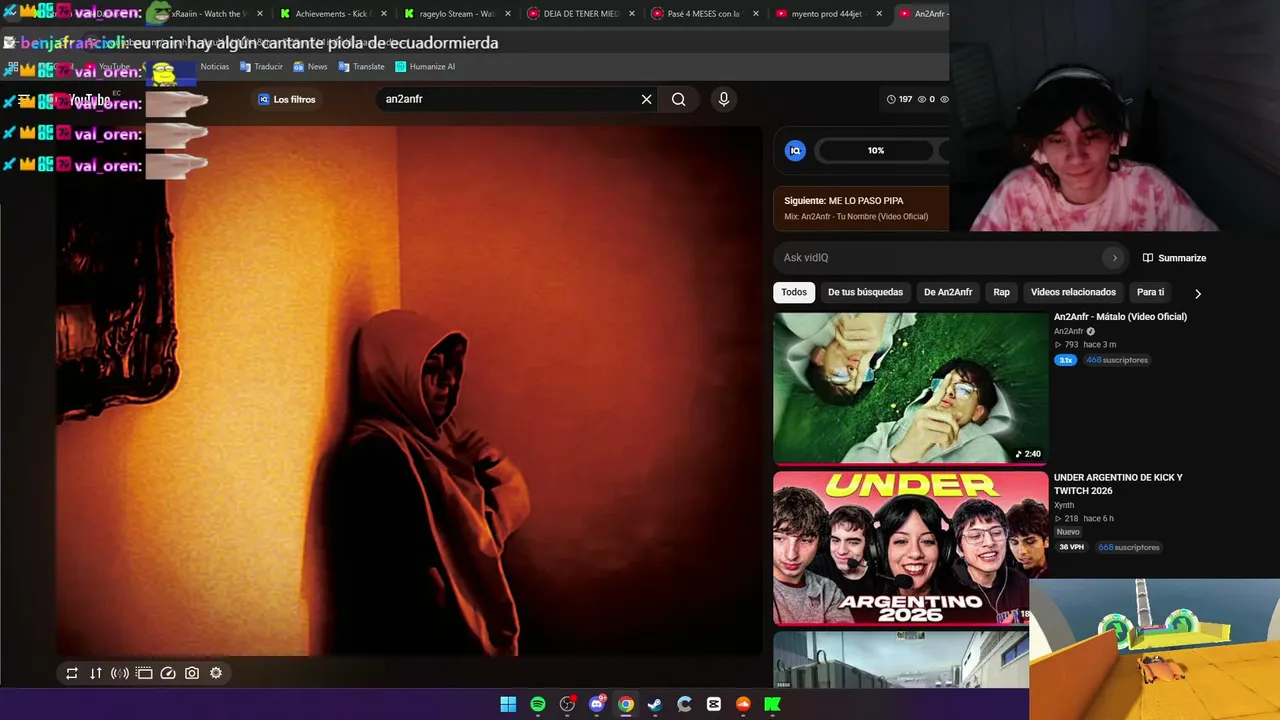The width and height of the screenshot is (1280, 720).
Task: Click the 3.1x vidIQ badge
Action: click(1066, 360)
